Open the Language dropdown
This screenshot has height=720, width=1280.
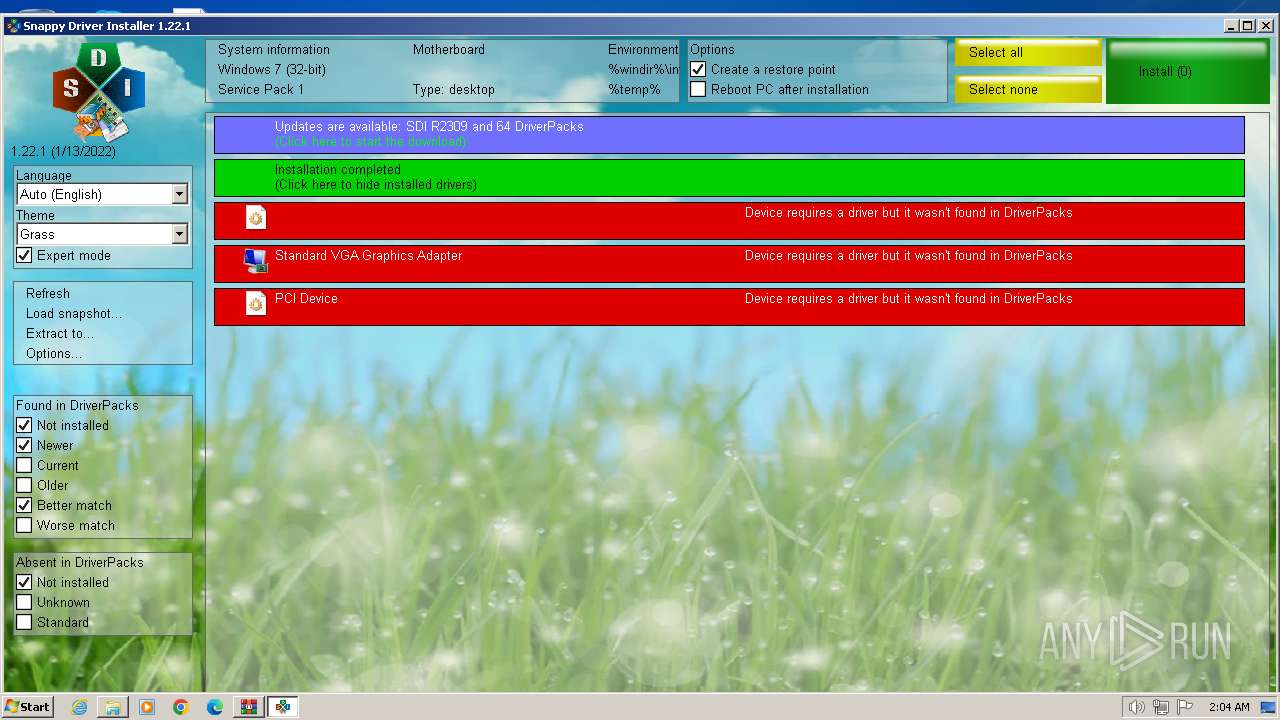(x=102, y=194)
